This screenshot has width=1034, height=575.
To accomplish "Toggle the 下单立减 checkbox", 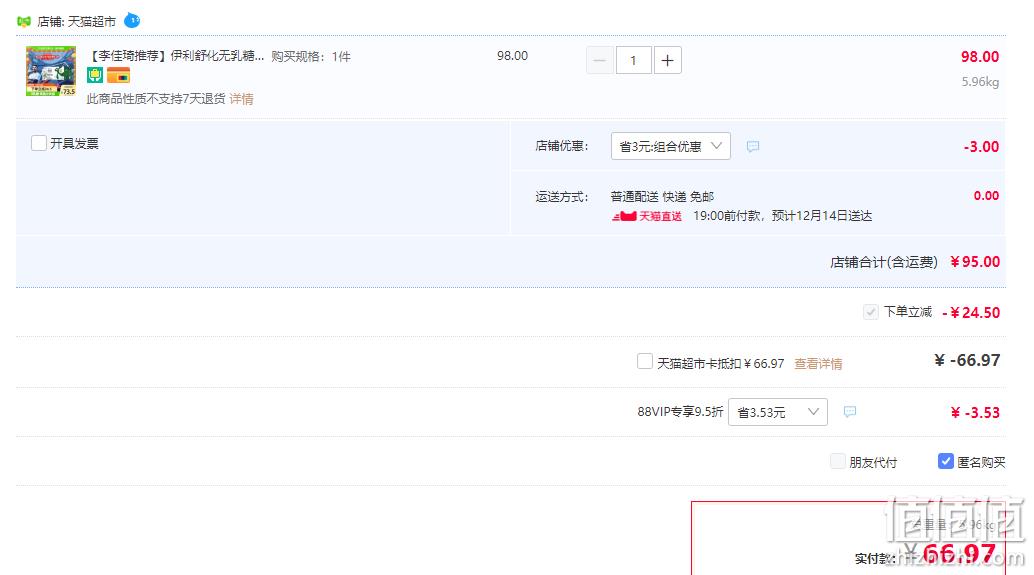I will tap(870, 312).
